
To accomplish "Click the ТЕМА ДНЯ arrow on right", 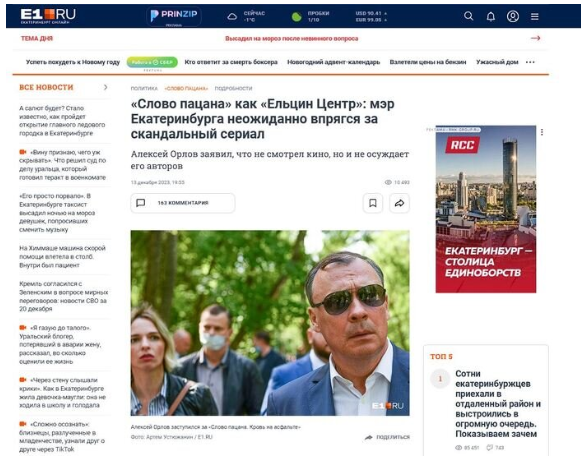I will [x=535, y=38].
